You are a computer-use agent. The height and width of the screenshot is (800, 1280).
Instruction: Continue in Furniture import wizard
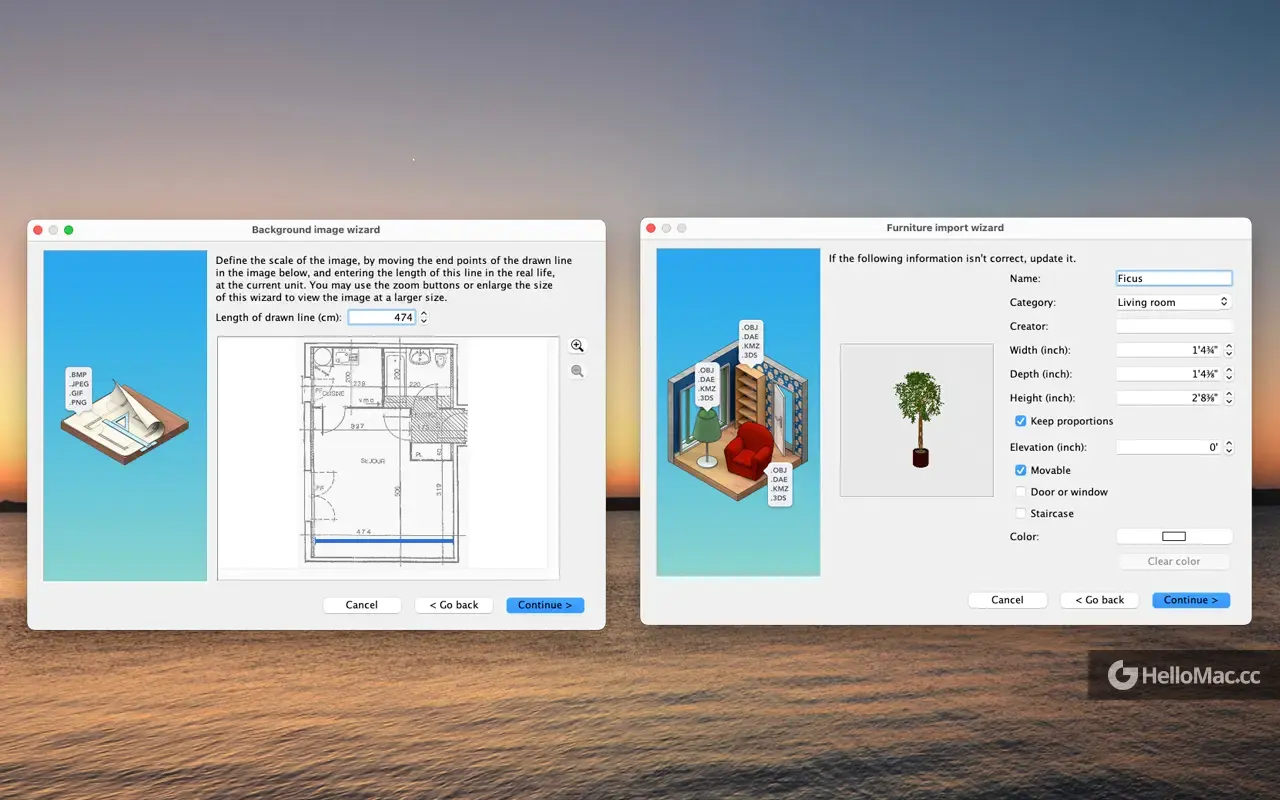(x=1191, y=600)
